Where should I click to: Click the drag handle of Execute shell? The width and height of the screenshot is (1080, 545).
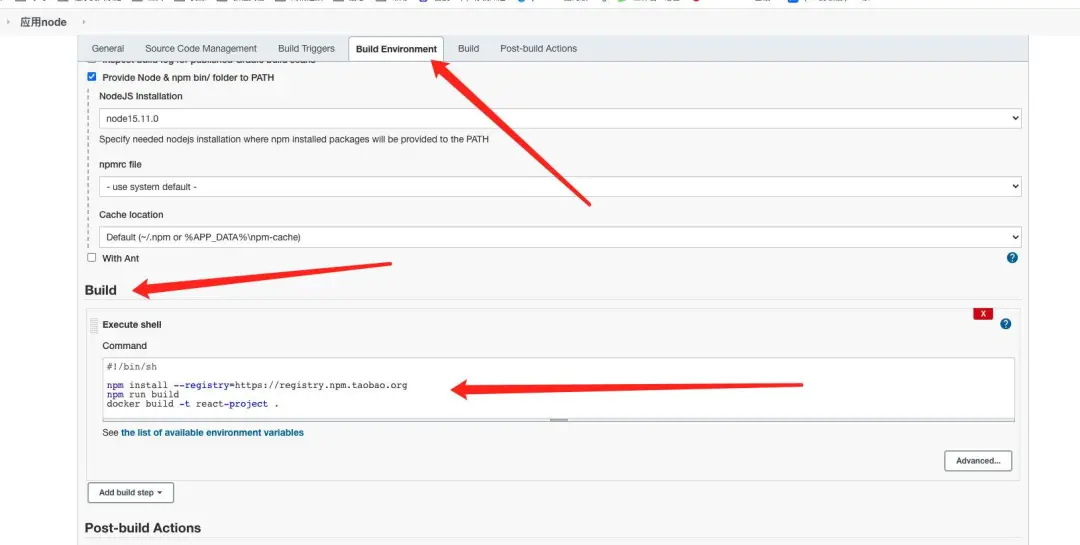[94, 327]
